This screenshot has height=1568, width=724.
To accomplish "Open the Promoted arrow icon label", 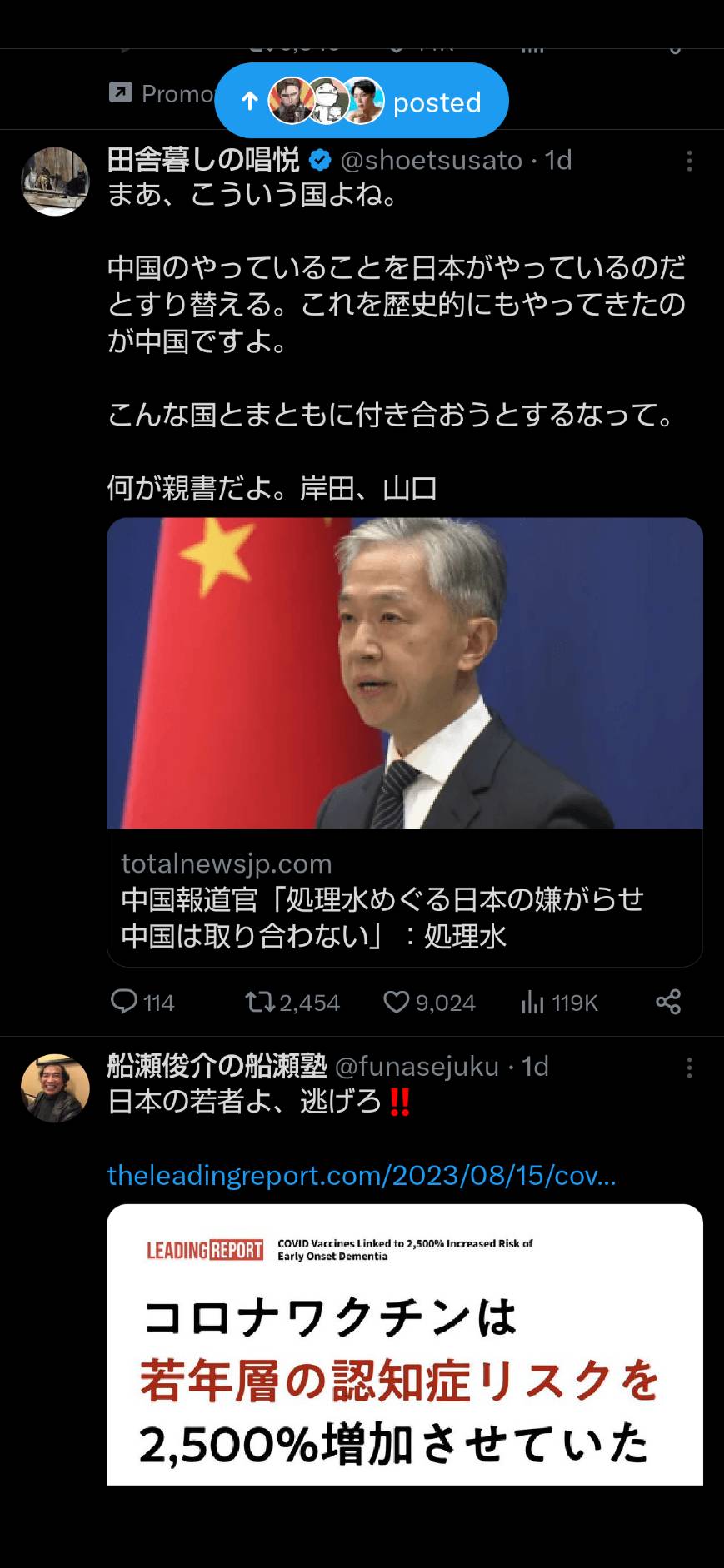I will point(121,92).
